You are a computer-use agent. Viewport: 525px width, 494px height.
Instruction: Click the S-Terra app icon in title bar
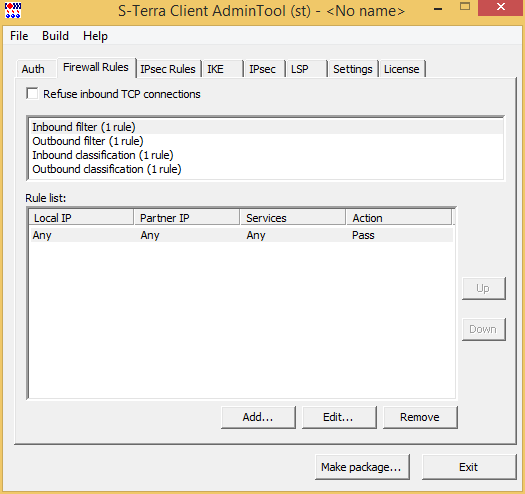click(x=13, y=10)
